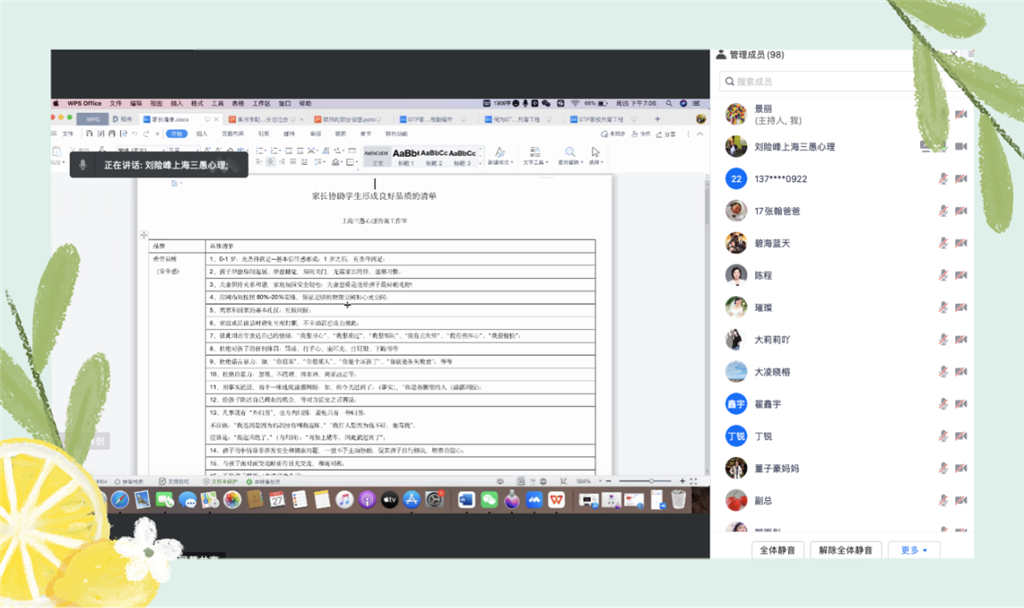
Task: Open Safari from the dock
Action: [119, 498]
